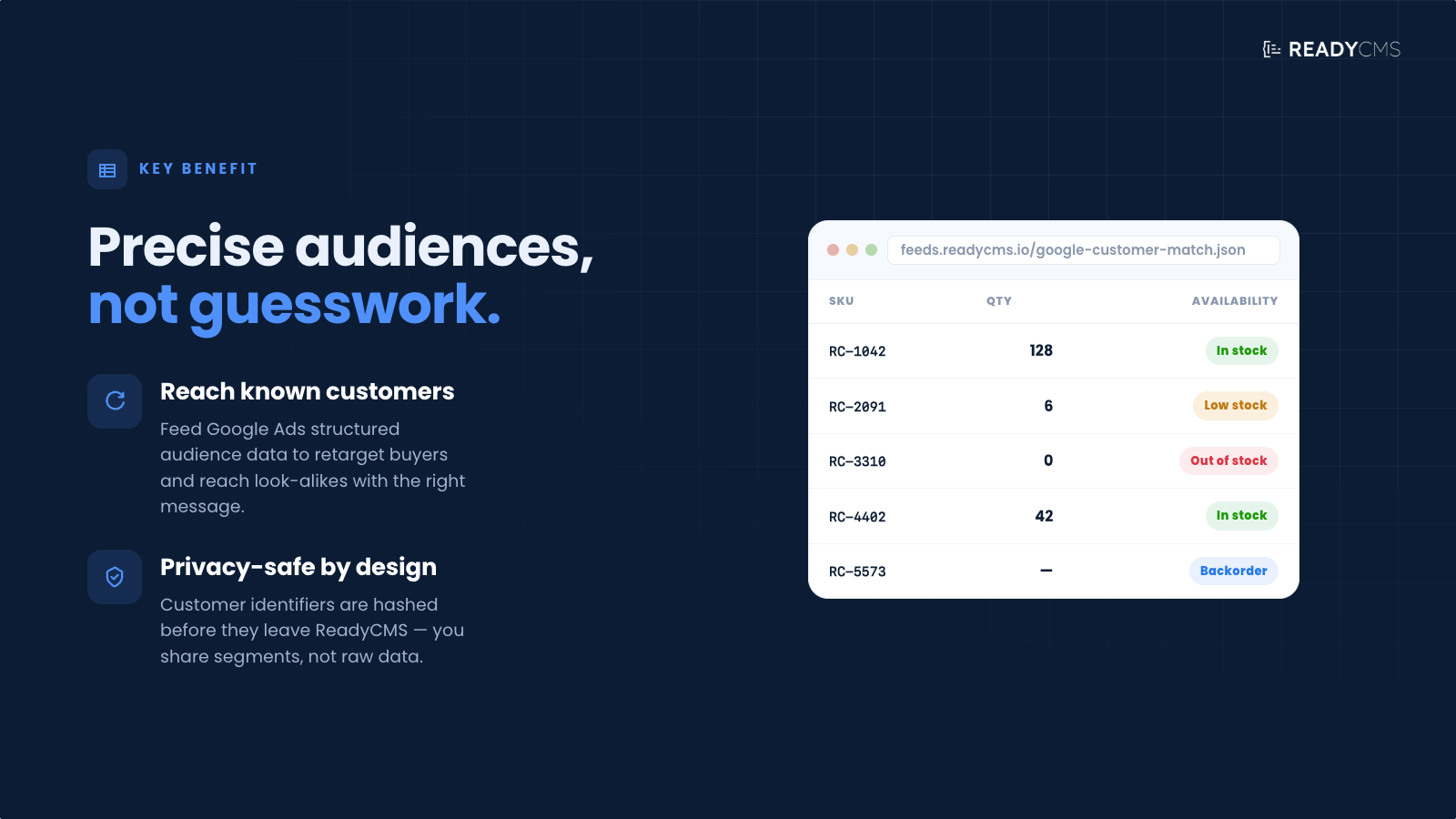Click quantity value 0 for RC-3310

(x=1048, y=460)
